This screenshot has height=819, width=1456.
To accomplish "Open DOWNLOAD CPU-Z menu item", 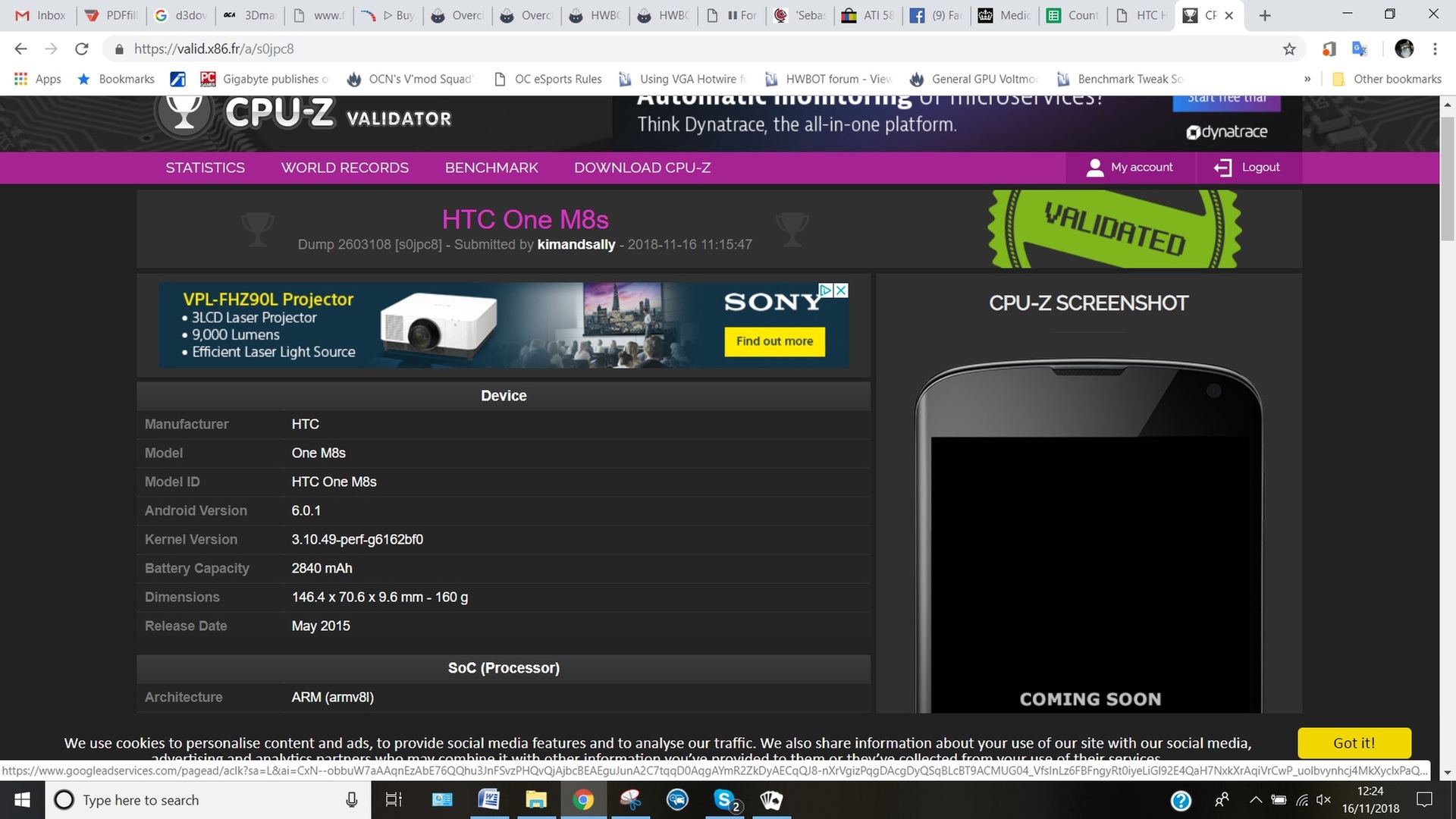I will click(x=642, y=168).
